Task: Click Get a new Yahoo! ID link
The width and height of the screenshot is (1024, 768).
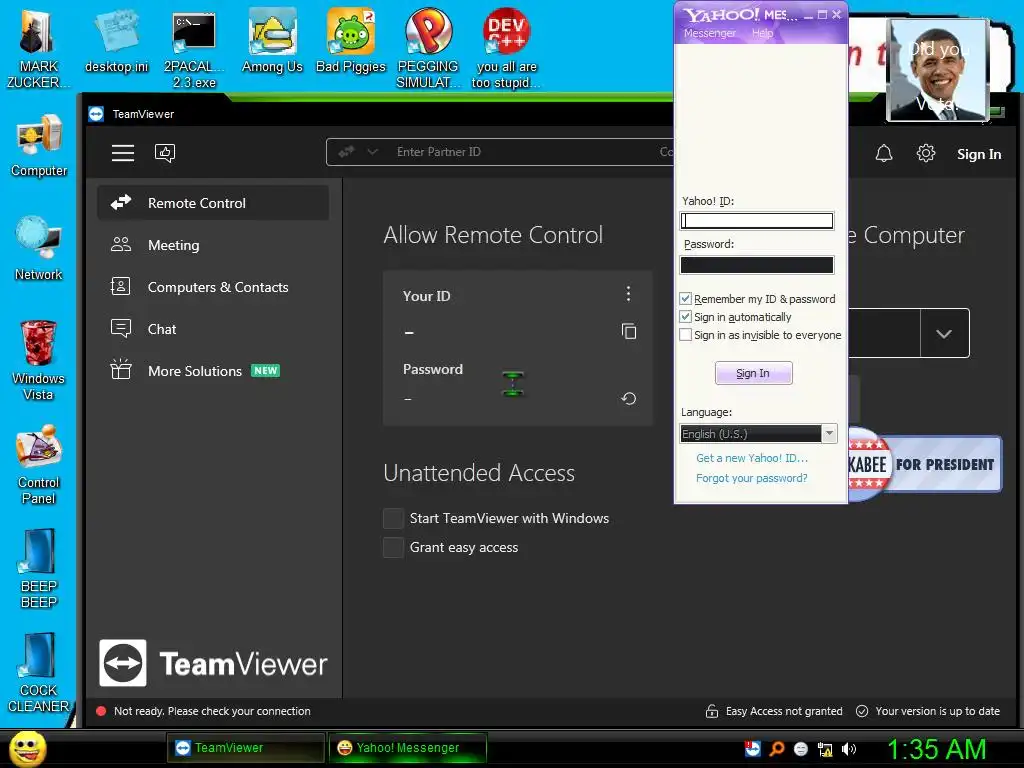Action: point(752,458)
